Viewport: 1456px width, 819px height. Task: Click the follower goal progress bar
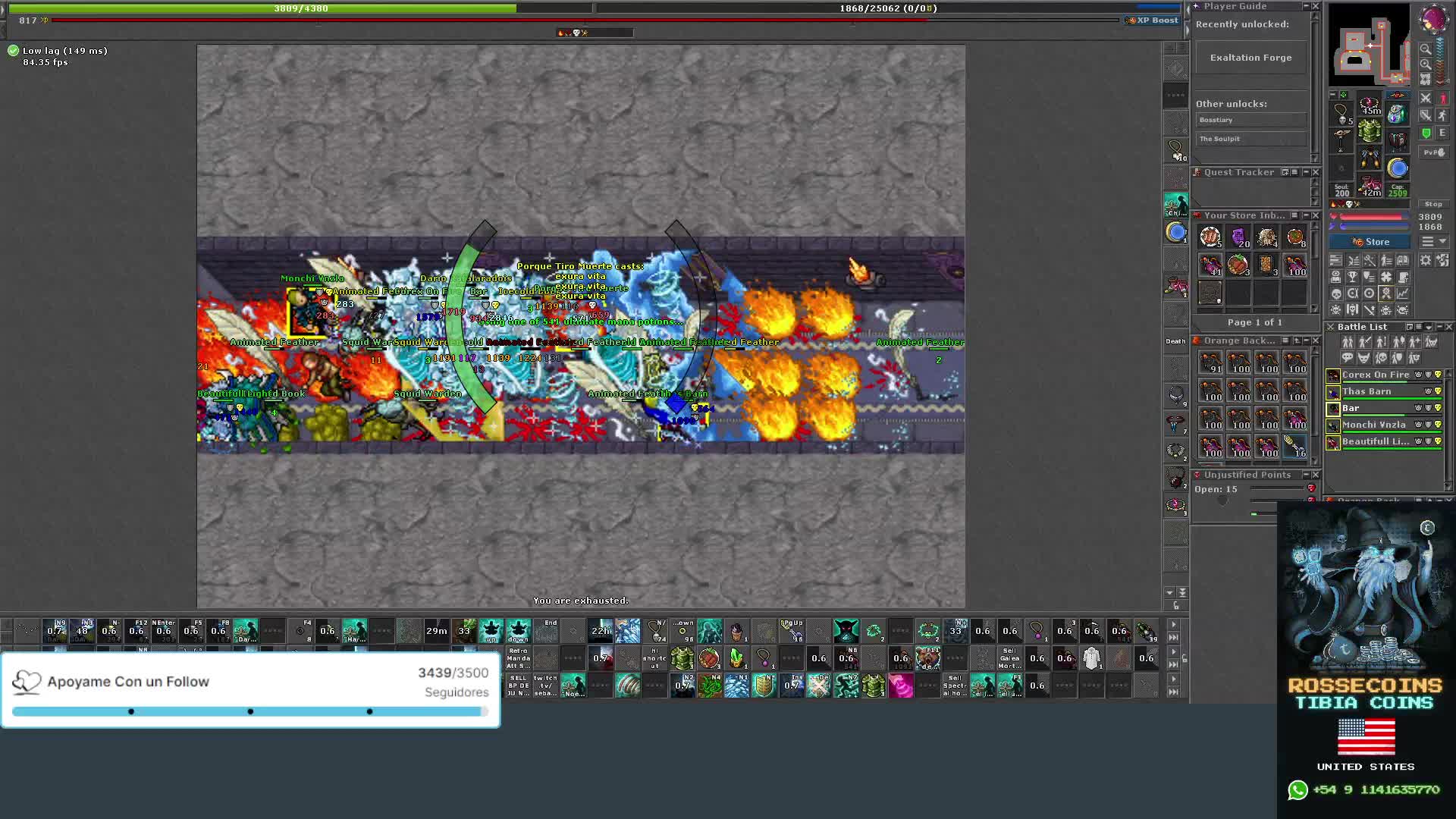tap(250, 711)
